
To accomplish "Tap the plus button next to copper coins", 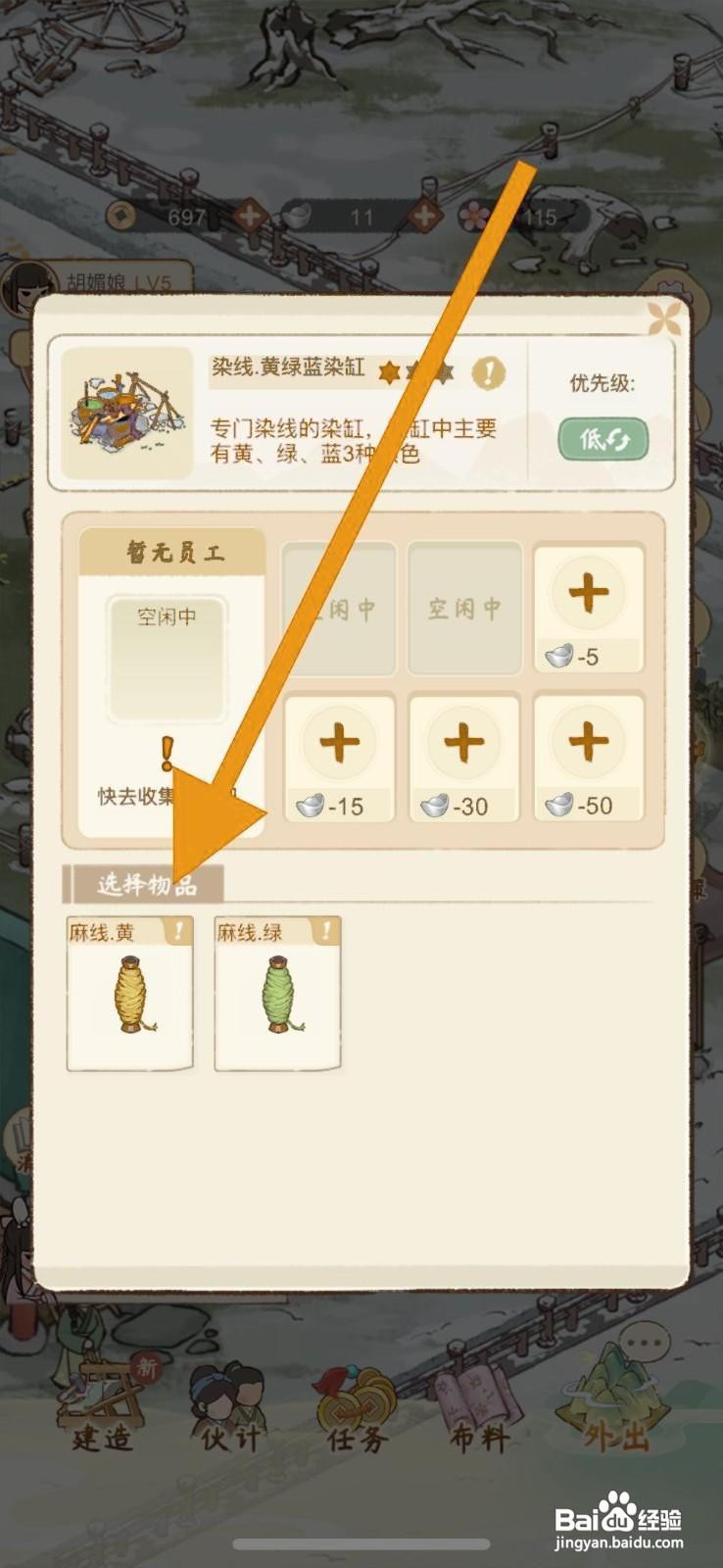I will pyautogui.click(x=250, y=216).
